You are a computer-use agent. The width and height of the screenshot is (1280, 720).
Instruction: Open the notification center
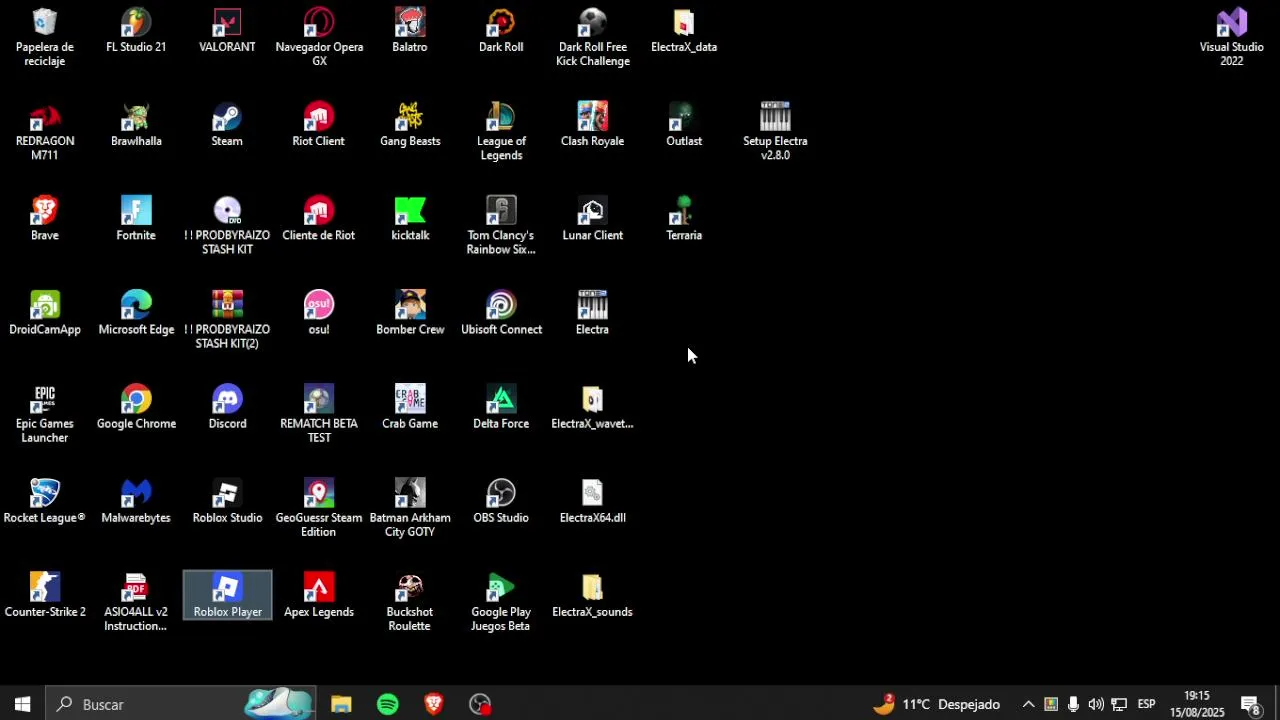click(x=1250, y=704)
